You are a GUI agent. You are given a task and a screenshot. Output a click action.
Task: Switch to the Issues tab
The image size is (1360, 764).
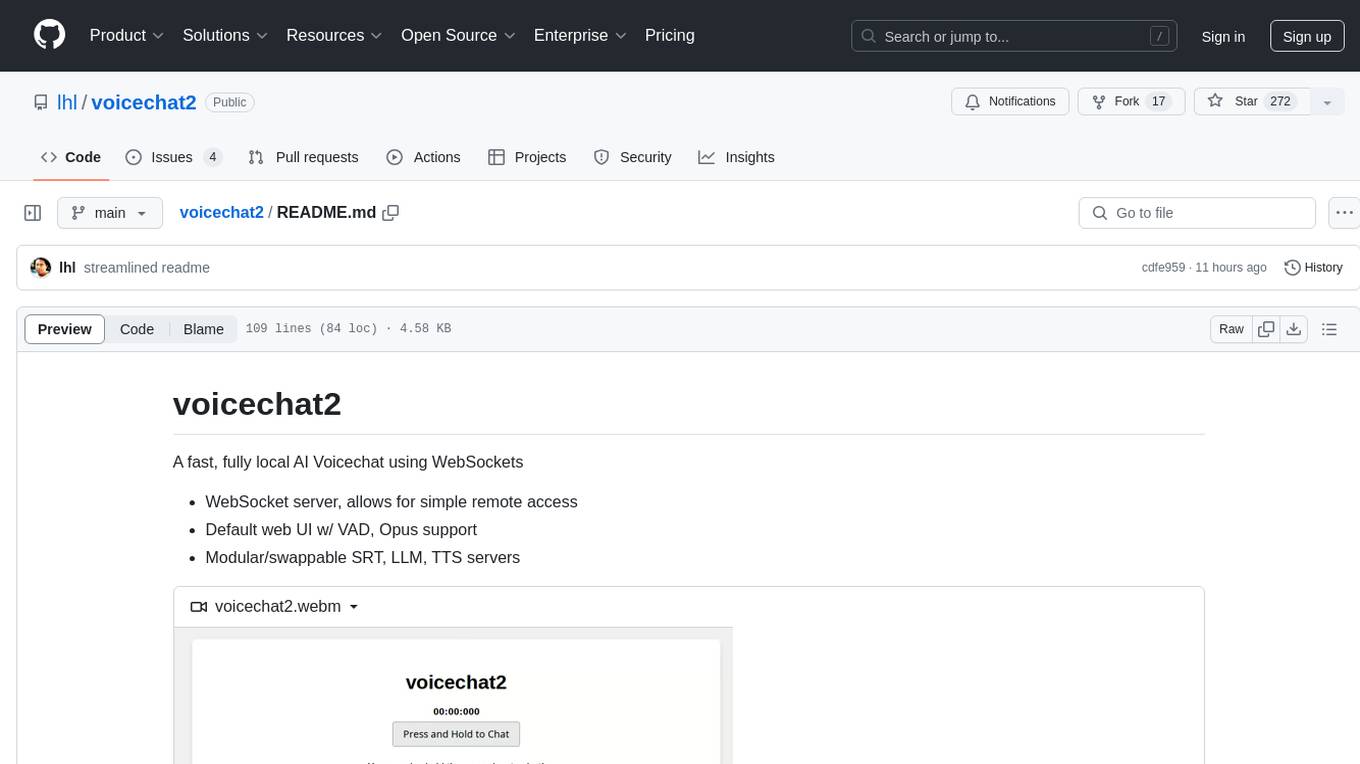174,157
